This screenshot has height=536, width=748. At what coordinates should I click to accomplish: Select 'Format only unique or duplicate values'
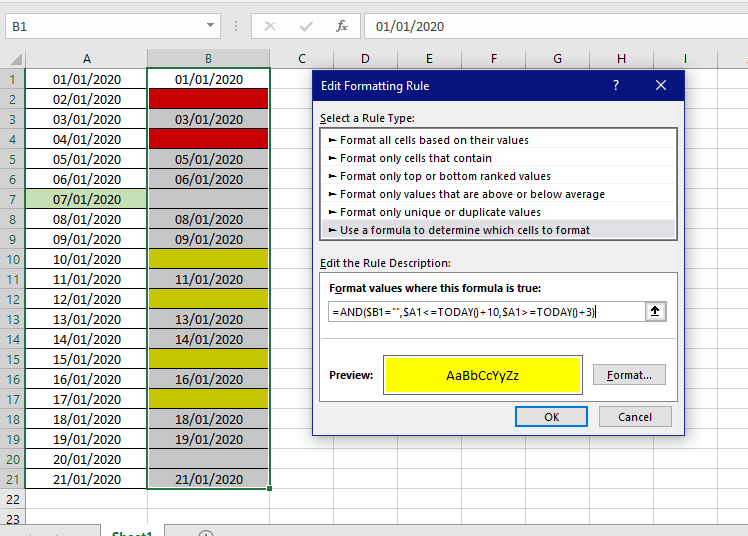pyautogui.click(x=499, y=212)
